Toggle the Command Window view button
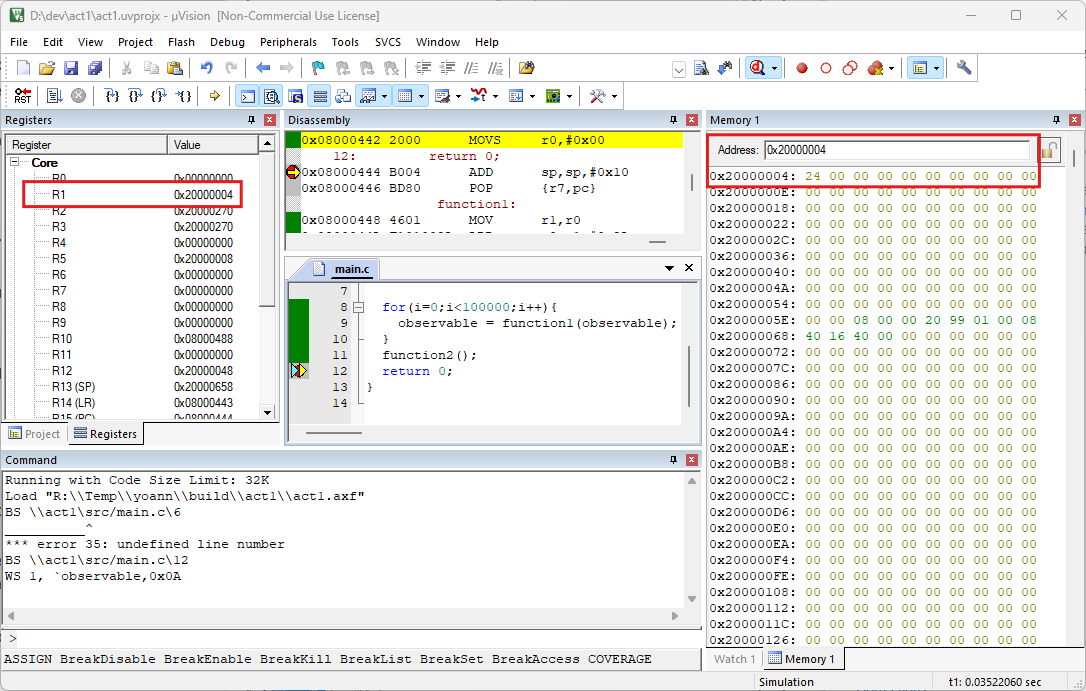 [246, 96]
